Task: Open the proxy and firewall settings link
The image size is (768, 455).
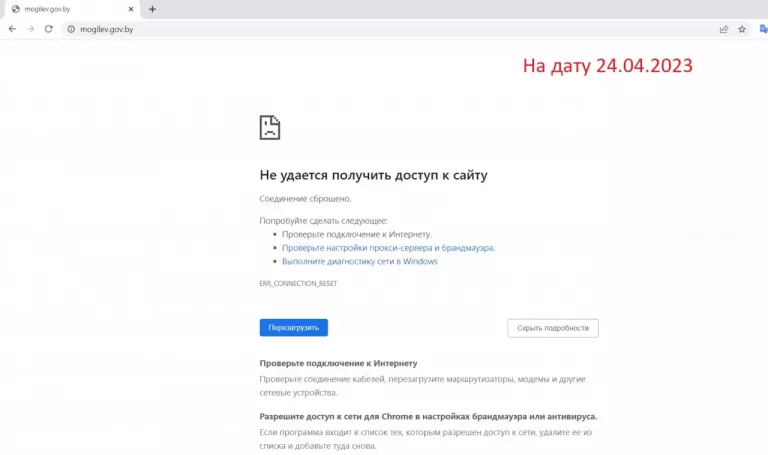Action: coord(388,247)
